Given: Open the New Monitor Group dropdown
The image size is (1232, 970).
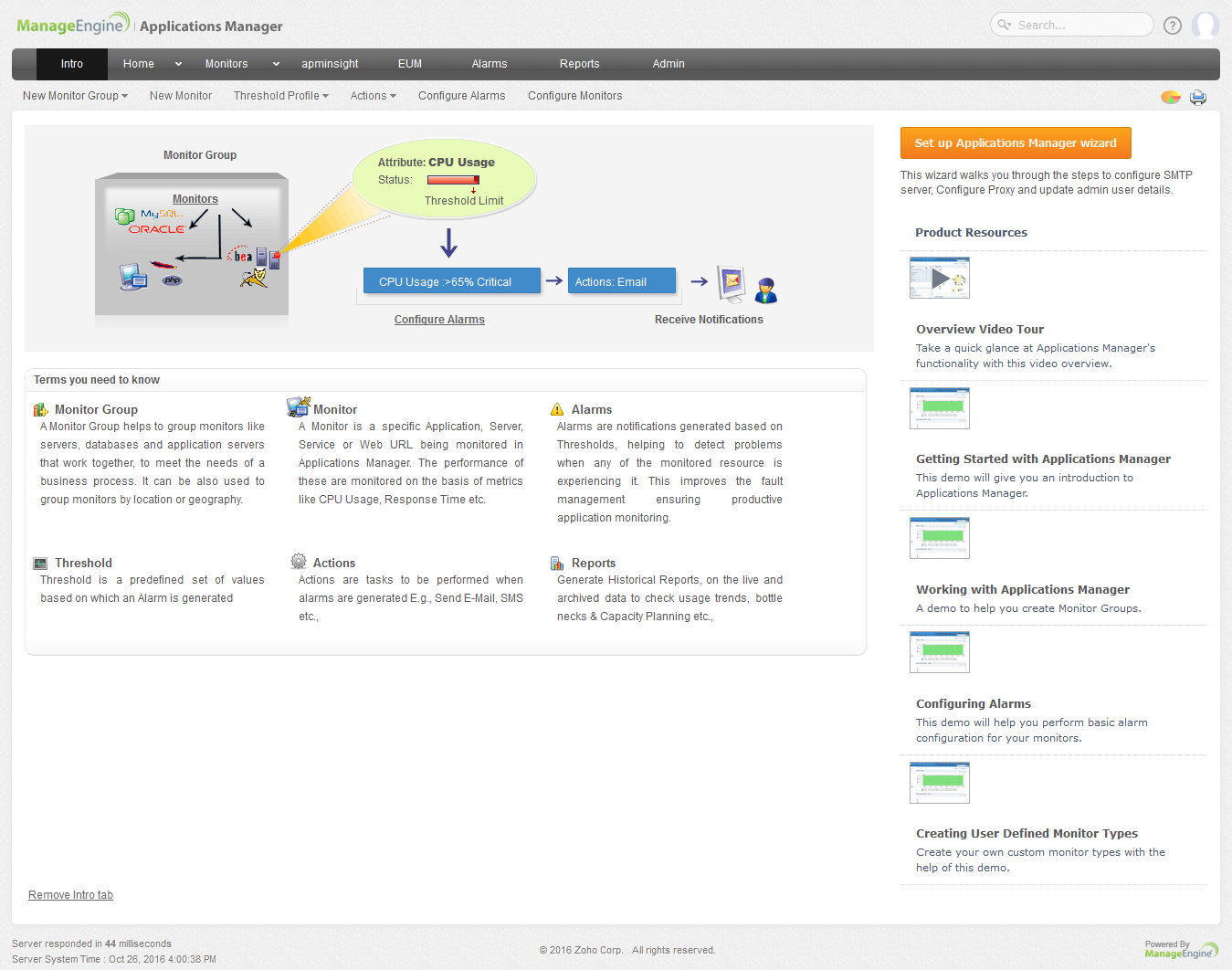Looking at the screenshot, I should 75,96.
